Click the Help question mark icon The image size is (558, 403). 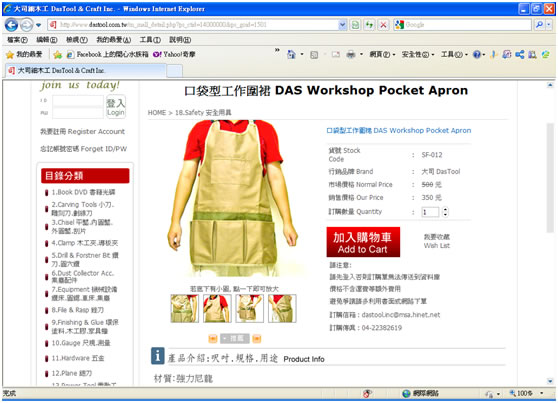click(x=477, y=54)
